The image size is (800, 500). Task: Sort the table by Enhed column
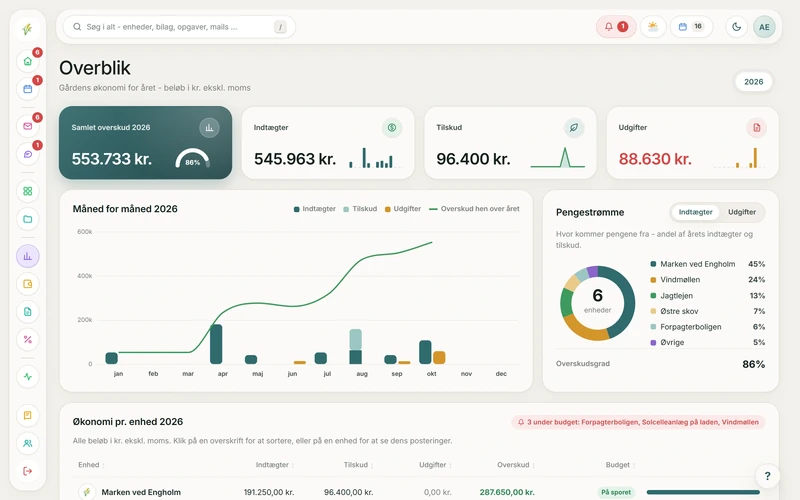[91, 465]
